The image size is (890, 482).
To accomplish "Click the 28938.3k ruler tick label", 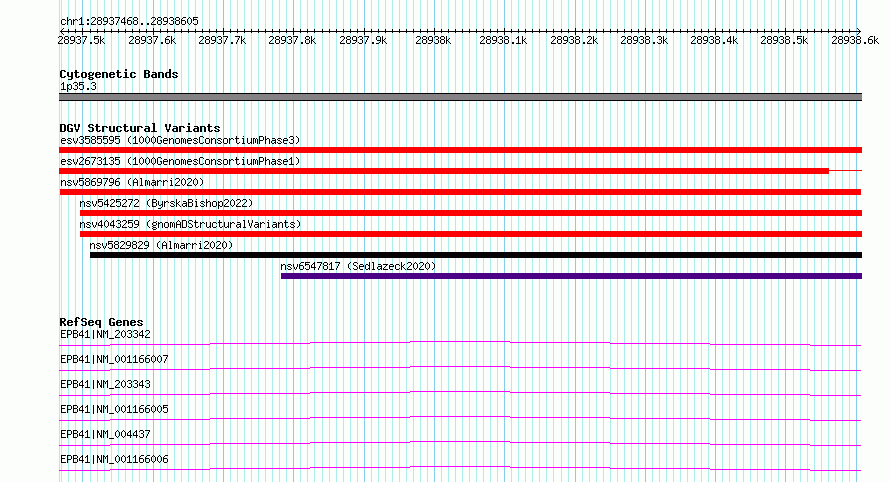I will [644, 40].
